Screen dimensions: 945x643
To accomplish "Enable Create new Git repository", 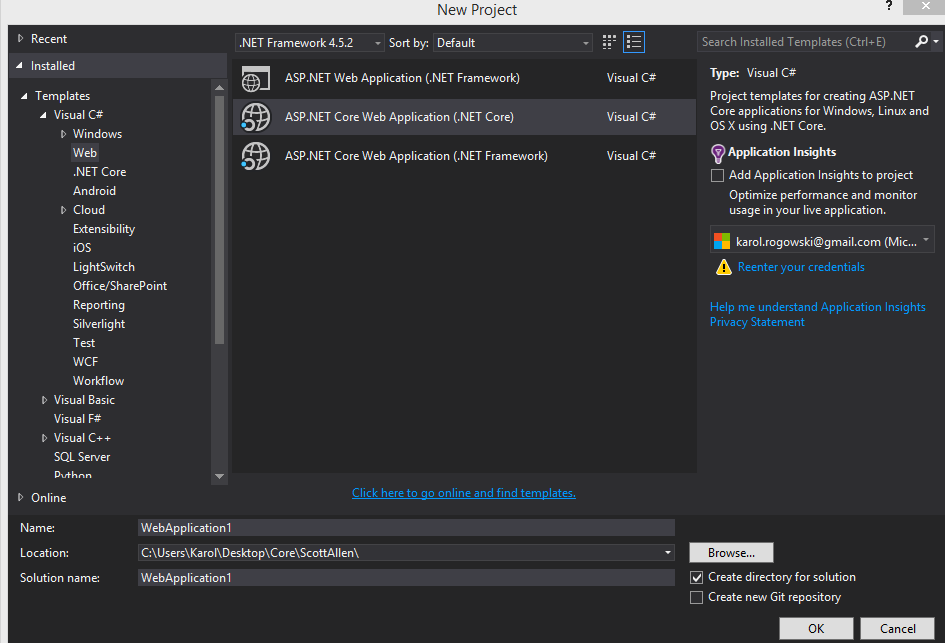I will 695,597.
